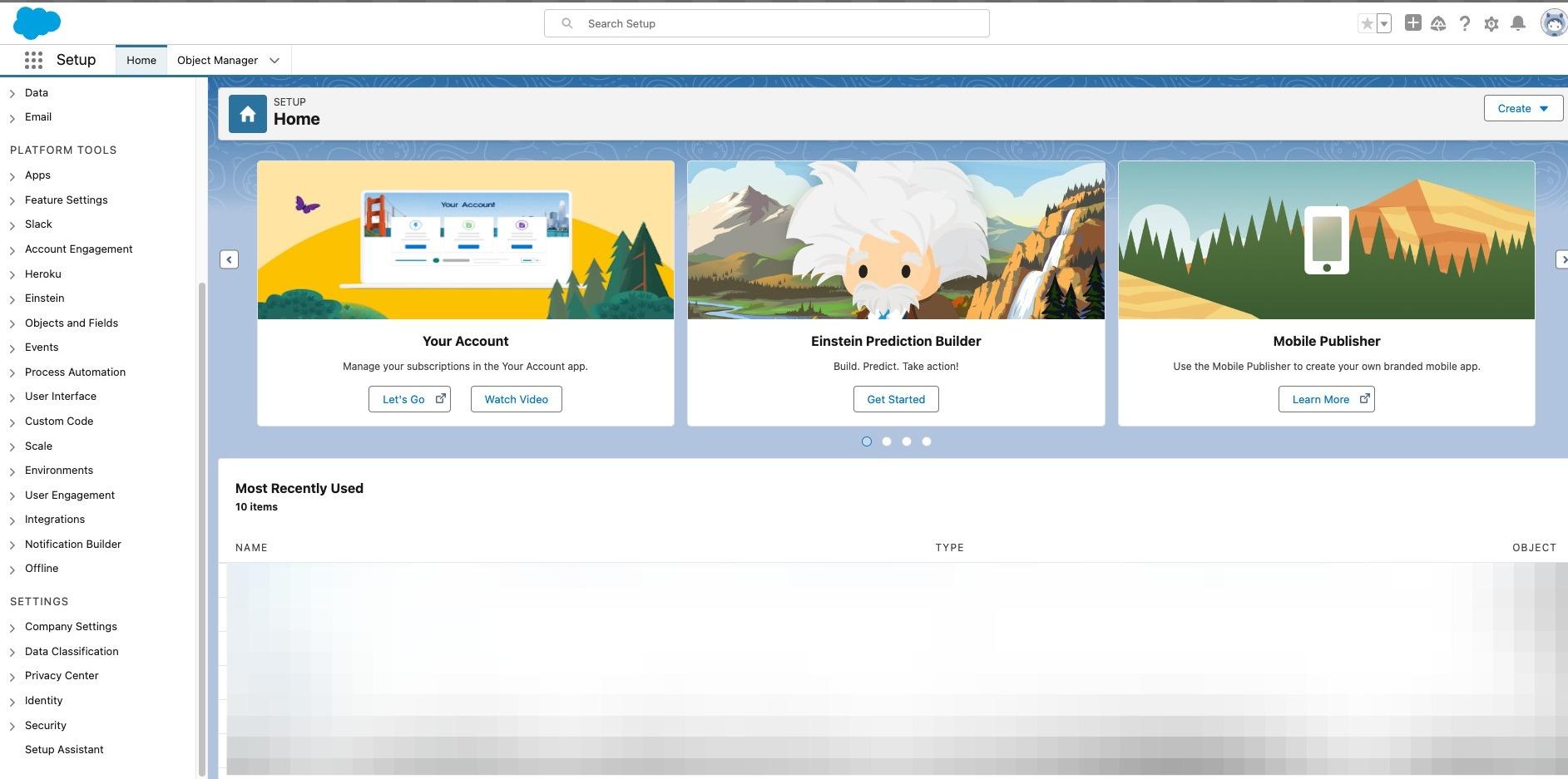Click Let's Go on Your Account card
1568x779 pixels.
(409, 399)
